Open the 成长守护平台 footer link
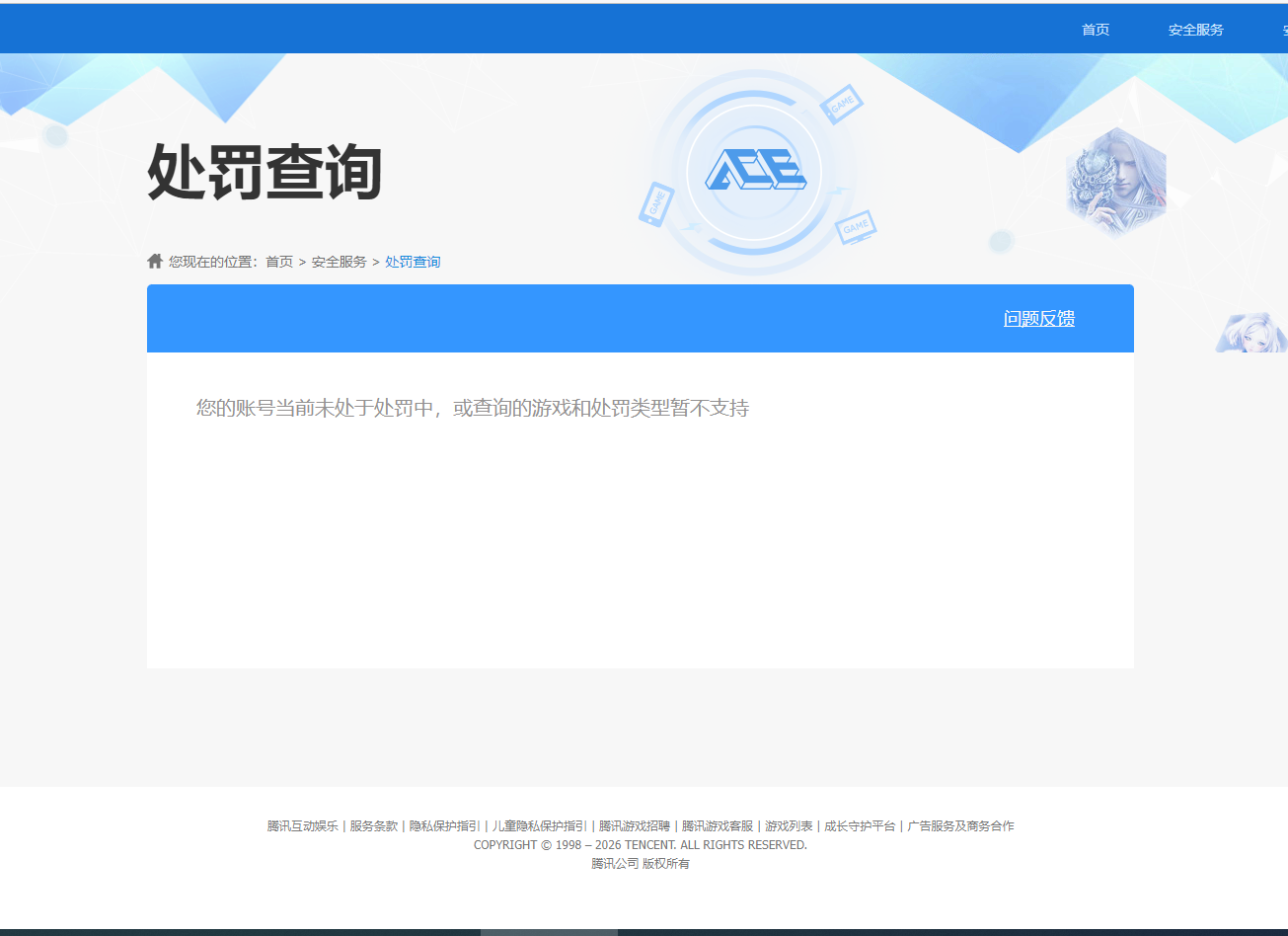Viewport: 1288px width, 936px height. [x=860, y=826]
